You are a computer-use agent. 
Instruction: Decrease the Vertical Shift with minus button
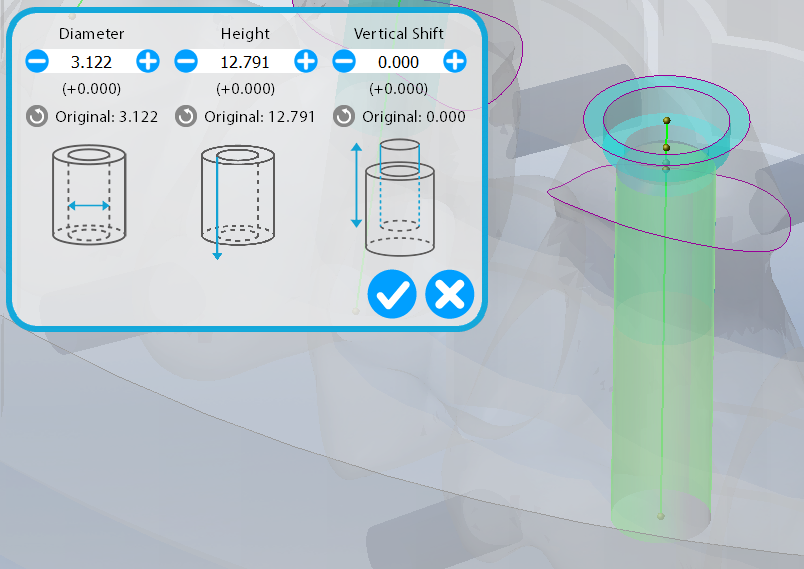[x=344, y=62]
